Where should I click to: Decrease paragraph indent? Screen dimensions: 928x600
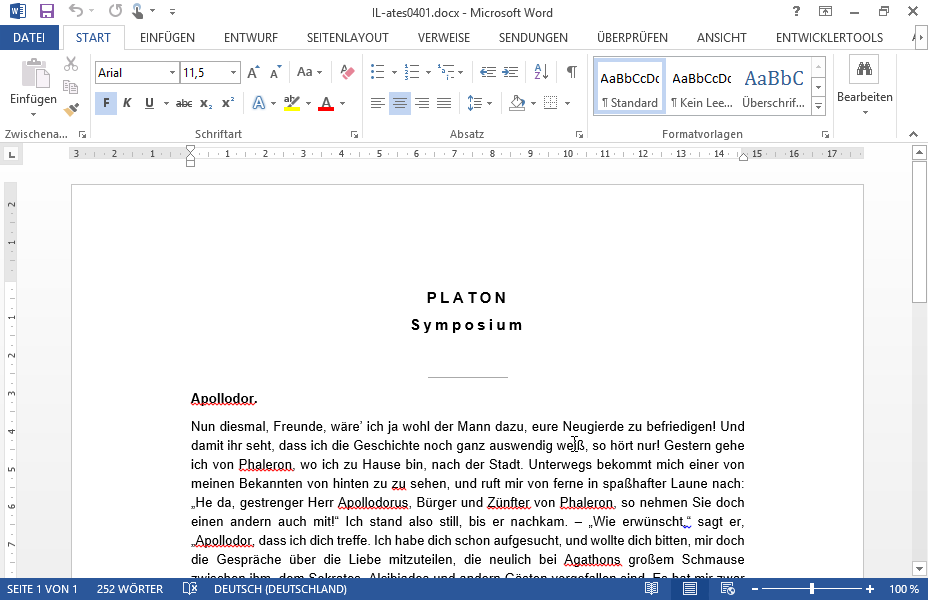[x=488, y=72]
